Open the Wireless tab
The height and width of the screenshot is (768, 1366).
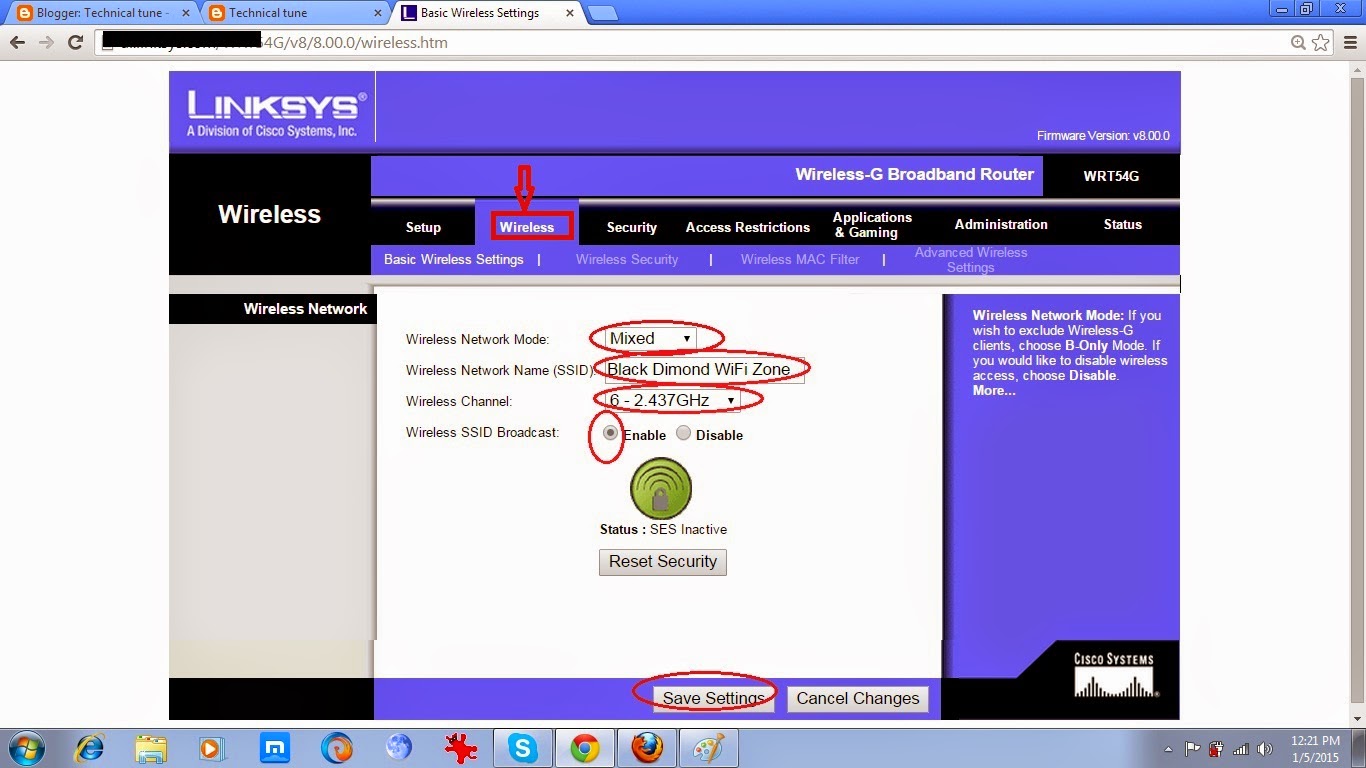[527, 228]
